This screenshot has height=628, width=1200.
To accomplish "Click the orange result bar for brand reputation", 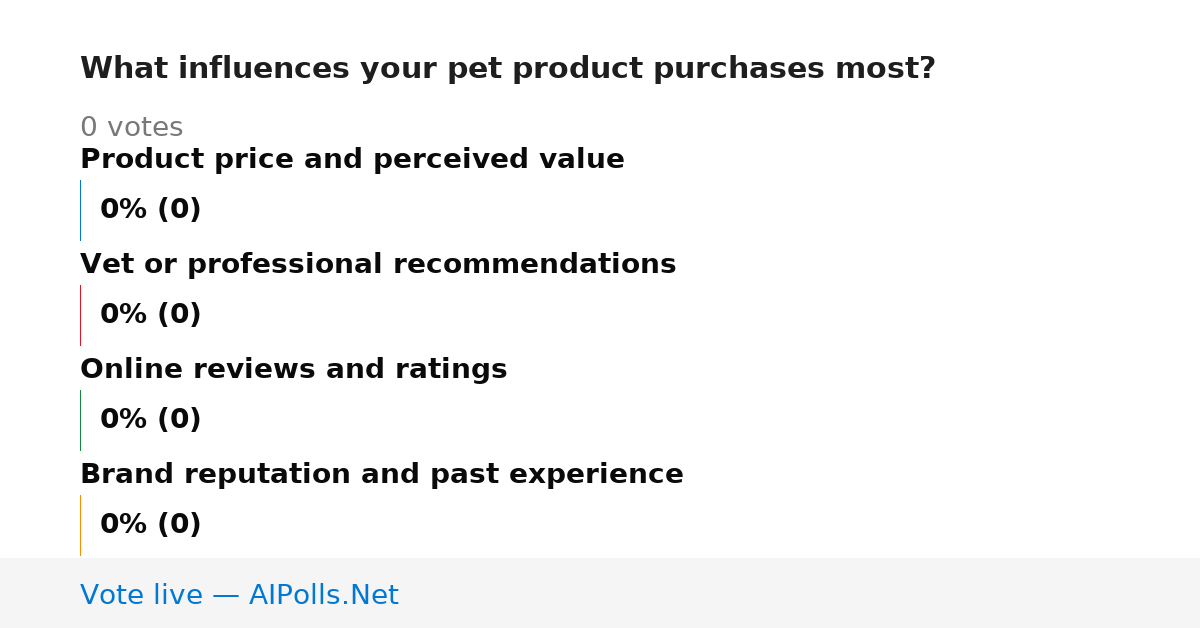I will [80, 525].
